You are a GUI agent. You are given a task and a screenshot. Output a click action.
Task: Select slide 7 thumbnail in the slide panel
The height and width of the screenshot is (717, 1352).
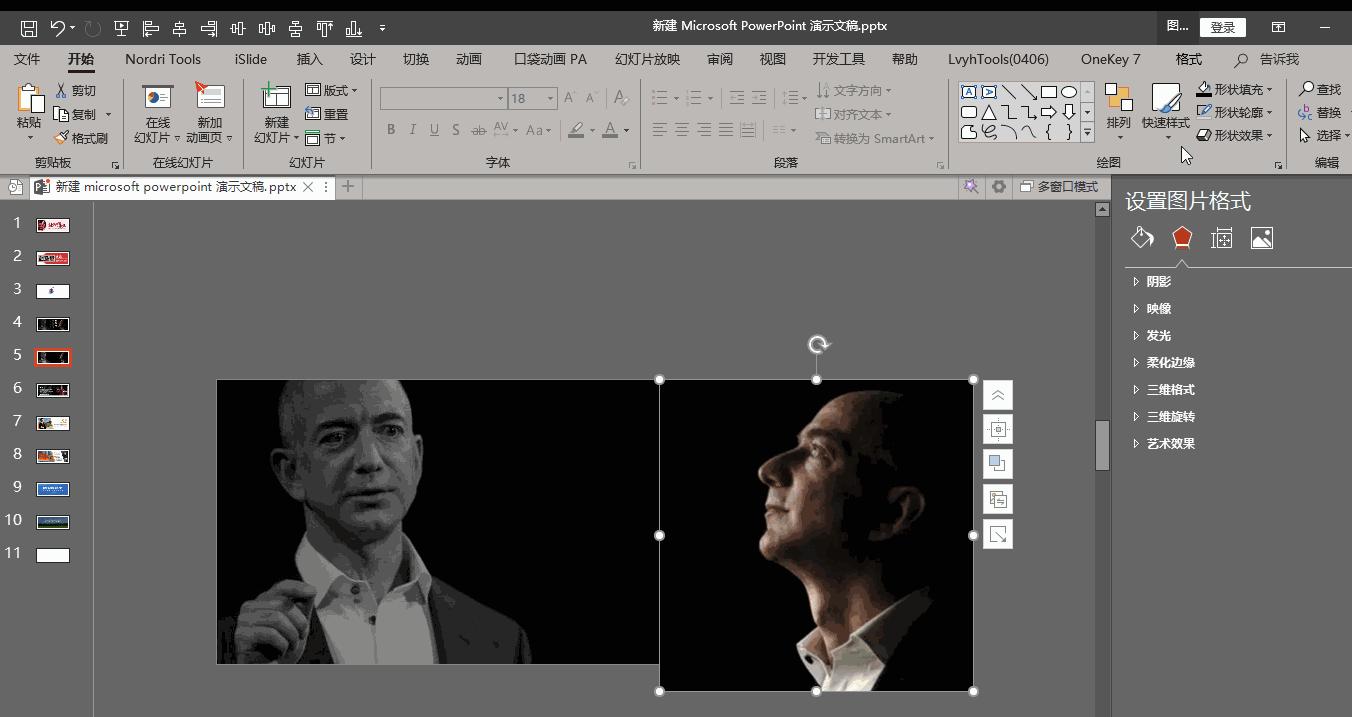53,423
